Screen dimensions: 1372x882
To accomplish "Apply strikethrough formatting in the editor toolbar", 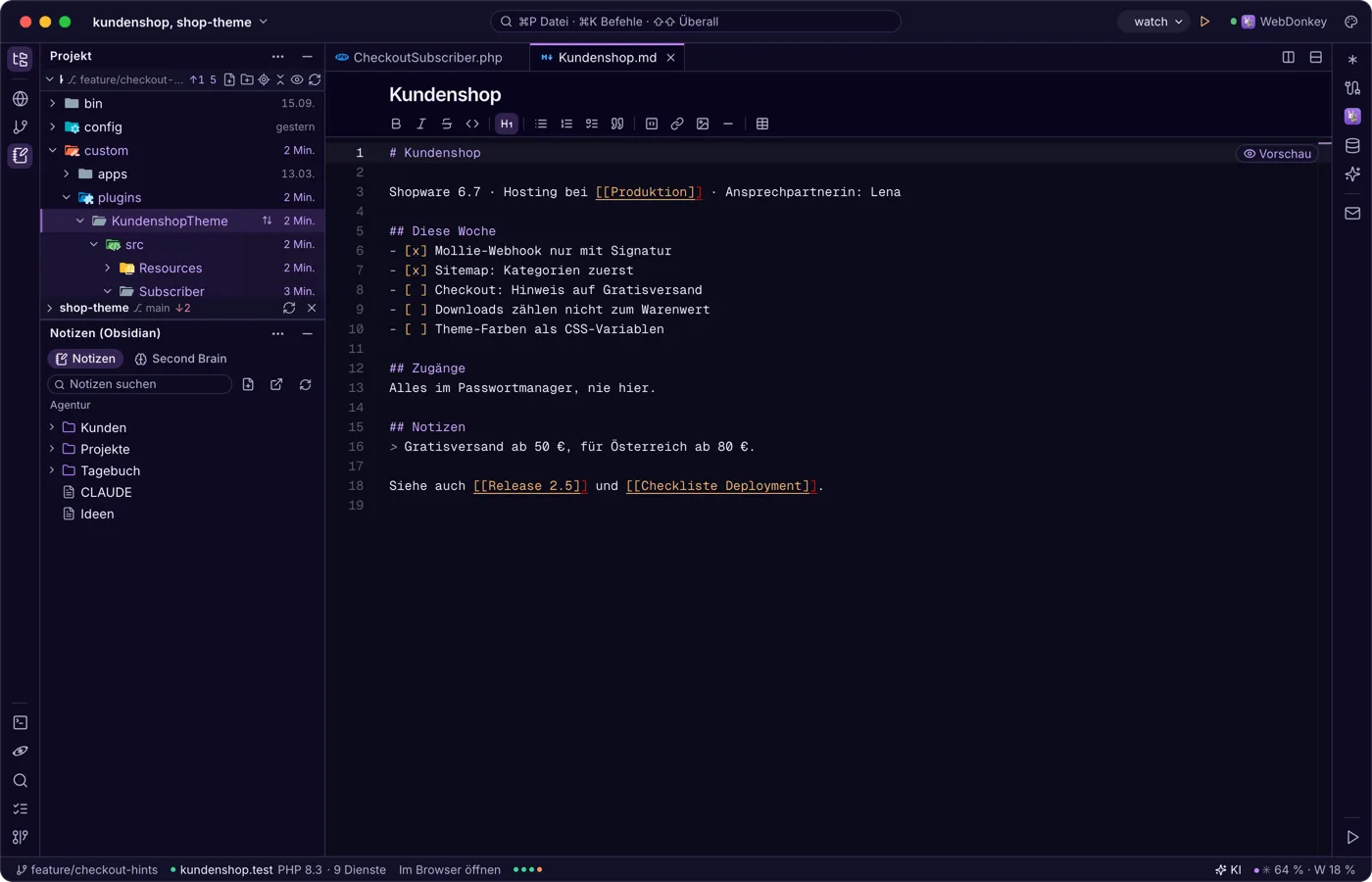I will click(447, 123).
